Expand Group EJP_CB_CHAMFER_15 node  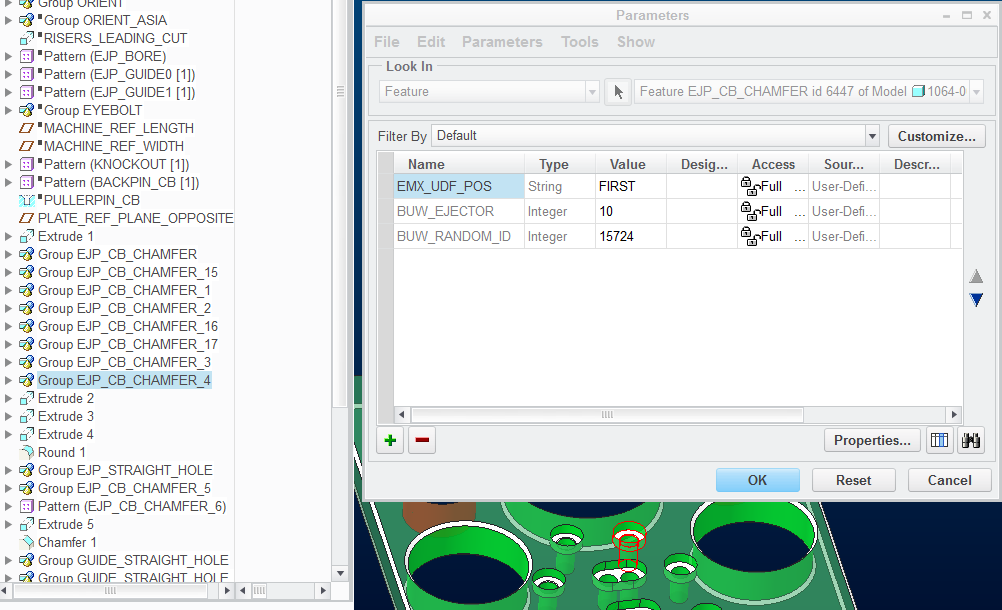(x=8, y=272)
